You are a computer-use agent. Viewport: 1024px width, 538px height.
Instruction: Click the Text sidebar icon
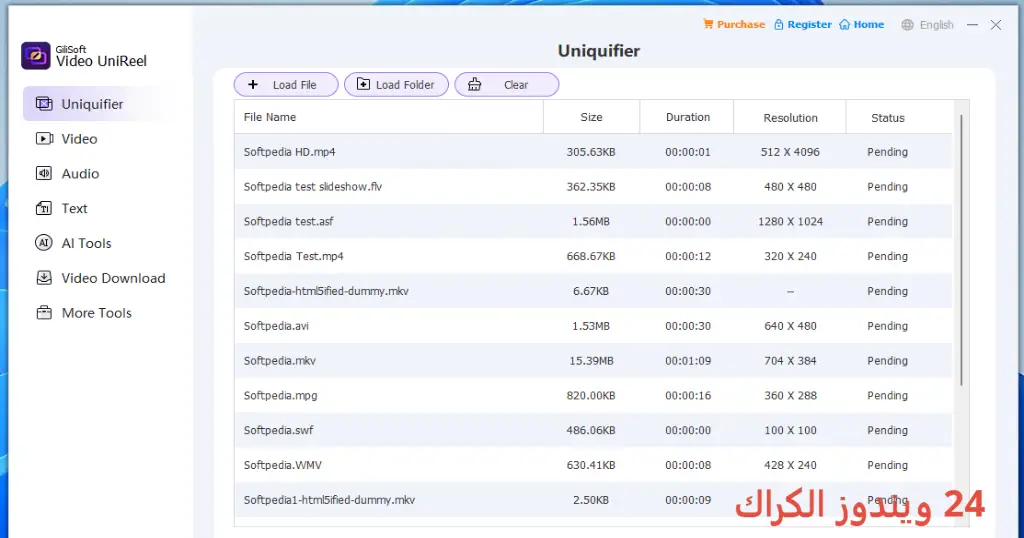pos(44,208)
